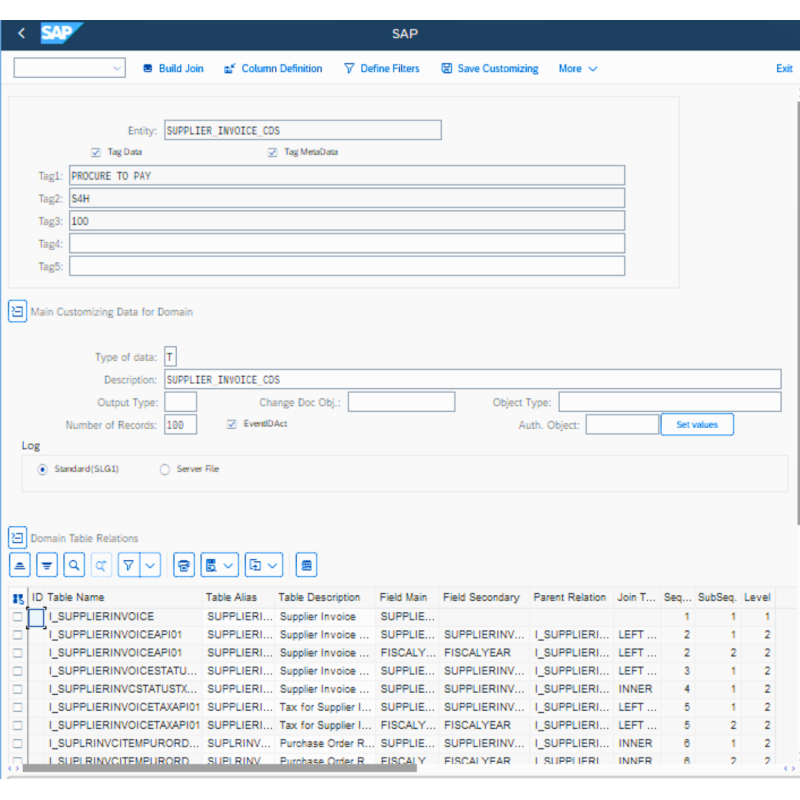
Task: Open the More menu in the top bar
Action: (577, 68)
